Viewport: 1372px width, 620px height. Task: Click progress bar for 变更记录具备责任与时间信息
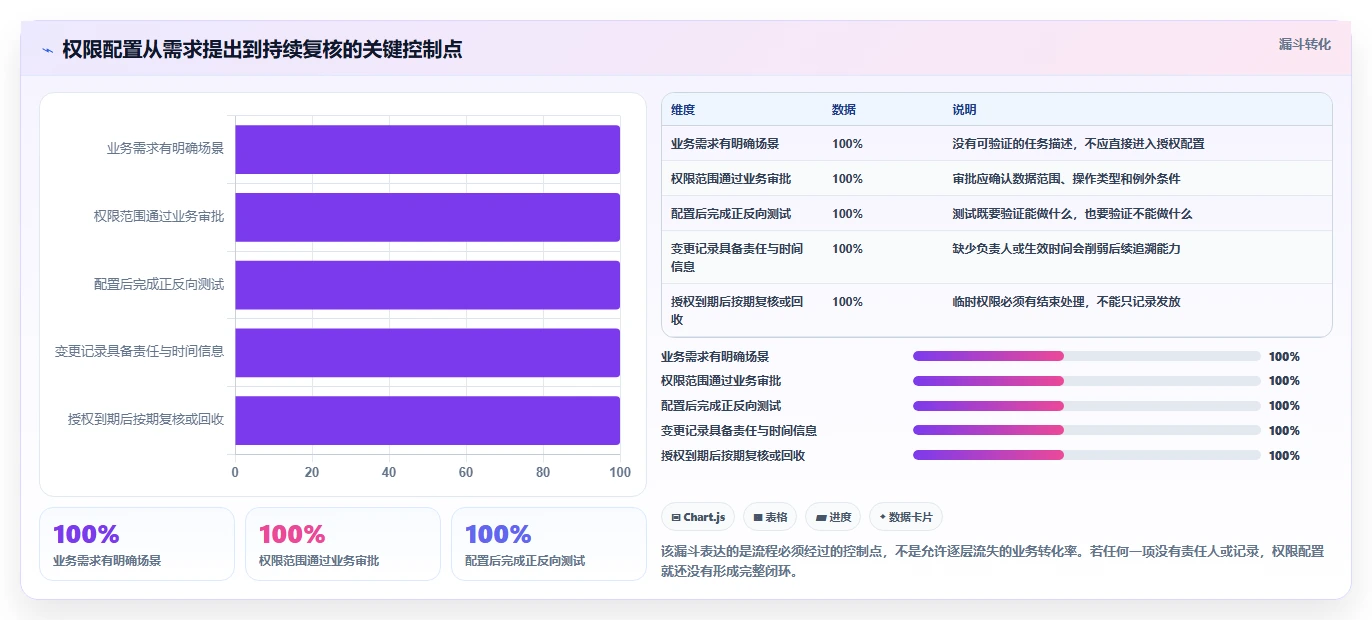pyautogui.click(x=1087, y=430)
